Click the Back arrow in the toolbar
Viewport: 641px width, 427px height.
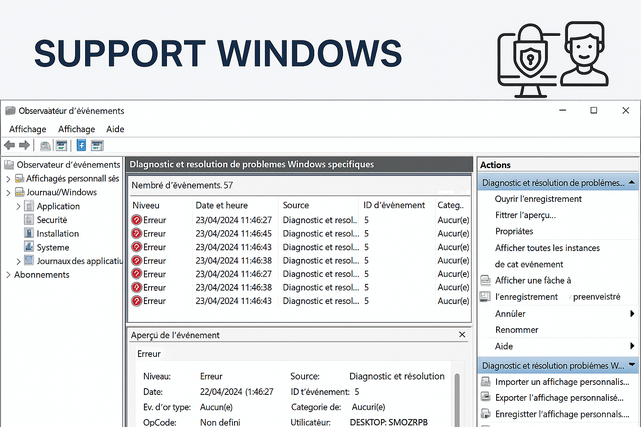point(9,145)
